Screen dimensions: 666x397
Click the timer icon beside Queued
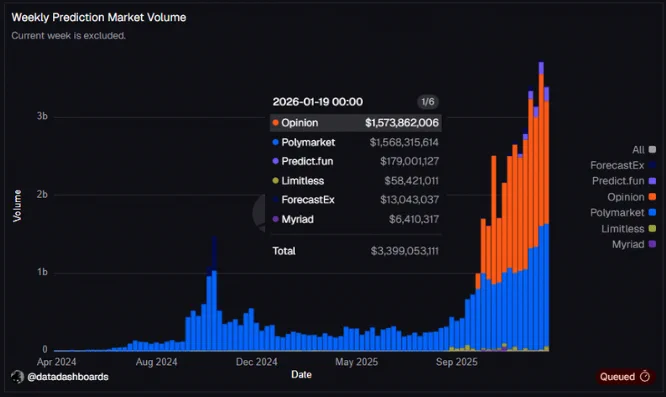coord(645,376)
